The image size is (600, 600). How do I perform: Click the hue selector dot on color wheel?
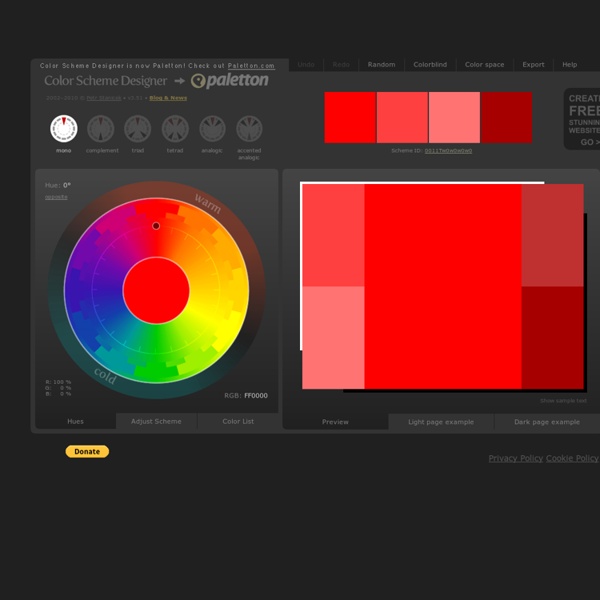point(156,226)
